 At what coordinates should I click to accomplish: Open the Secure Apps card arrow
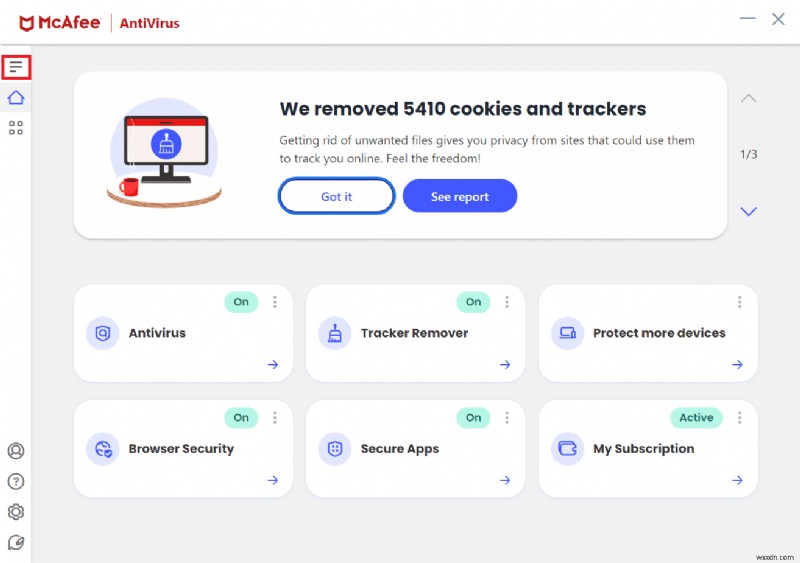point(505,480)
